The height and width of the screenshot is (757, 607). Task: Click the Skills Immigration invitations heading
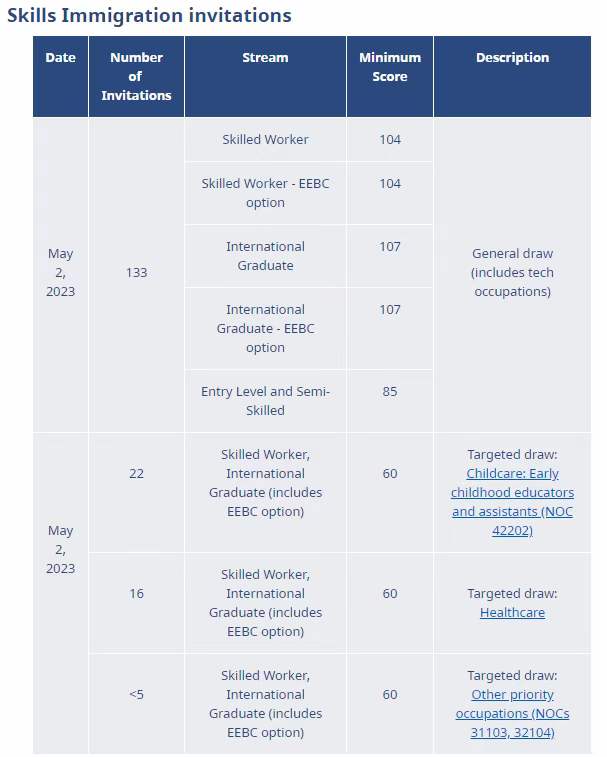tap(149, 15)
